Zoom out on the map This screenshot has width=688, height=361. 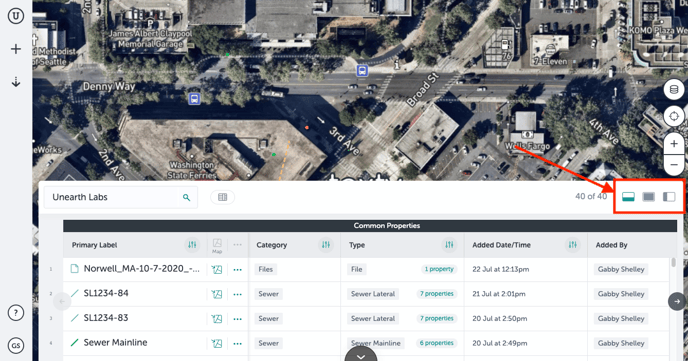pos(674,165)
